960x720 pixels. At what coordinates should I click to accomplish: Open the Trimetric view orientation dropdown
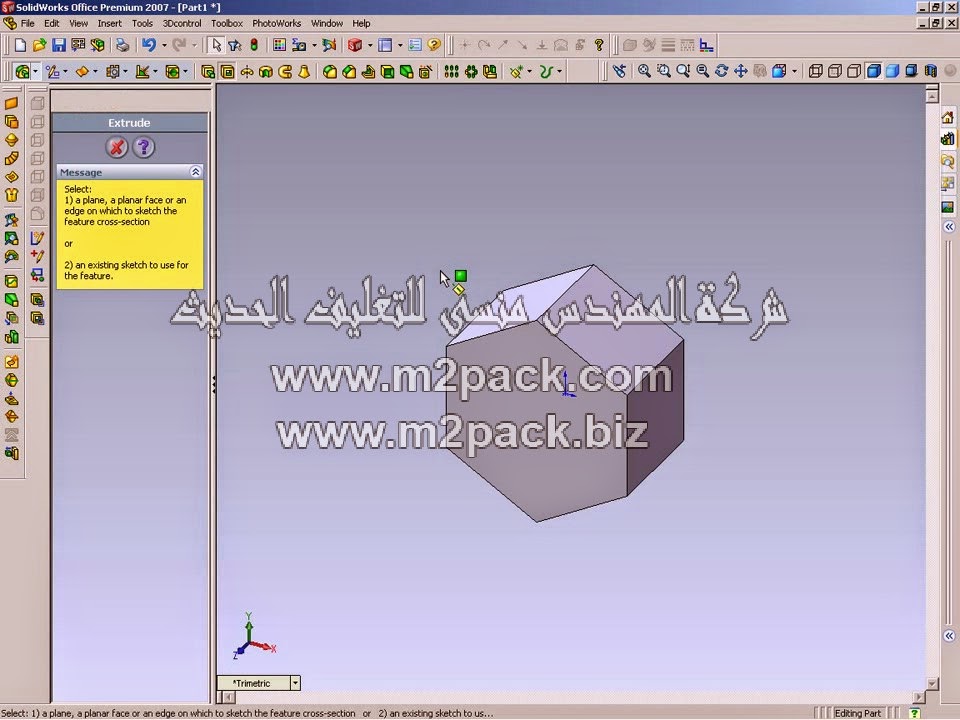295,683
